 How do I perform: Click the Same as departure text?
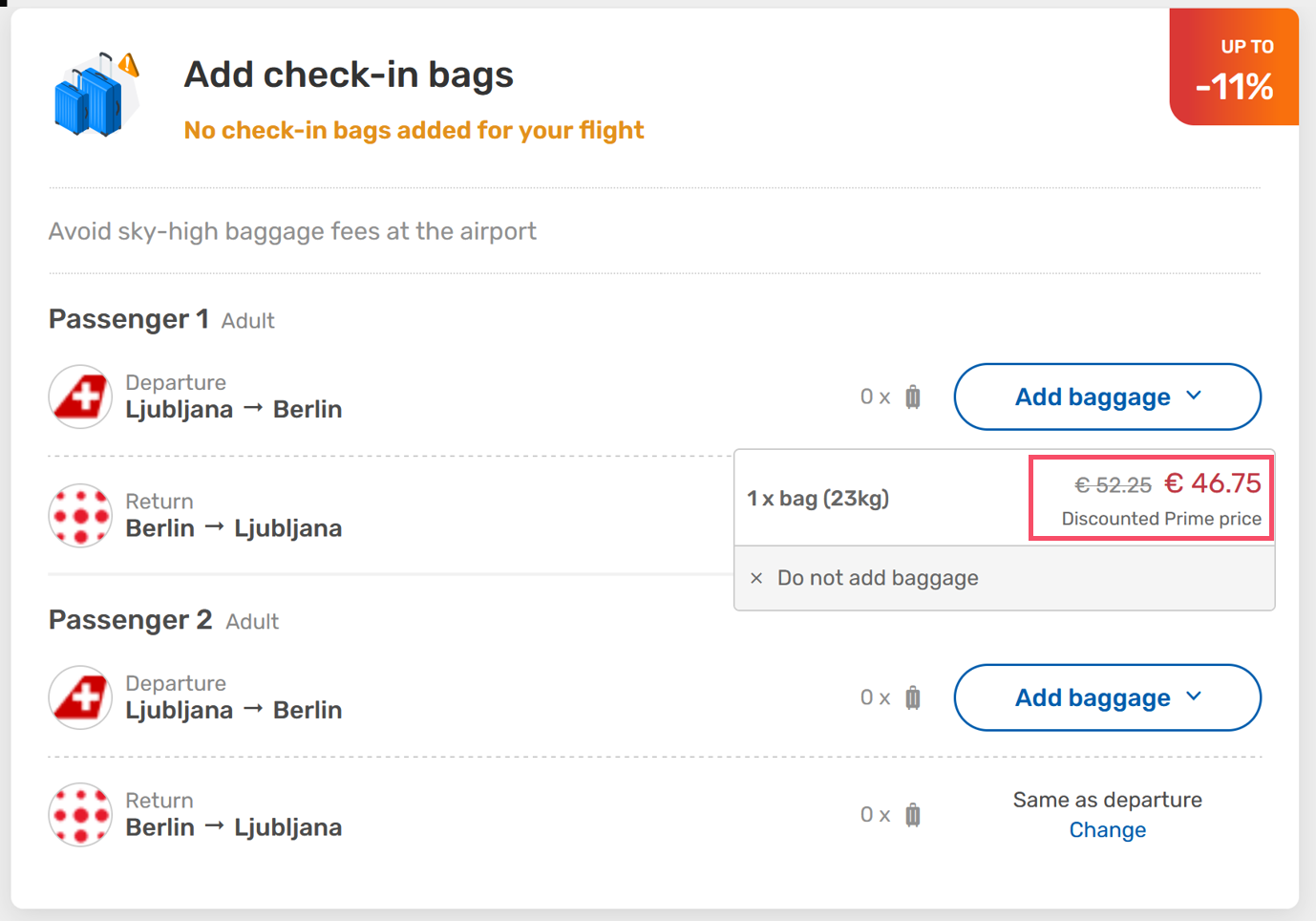click(1107, 800)
